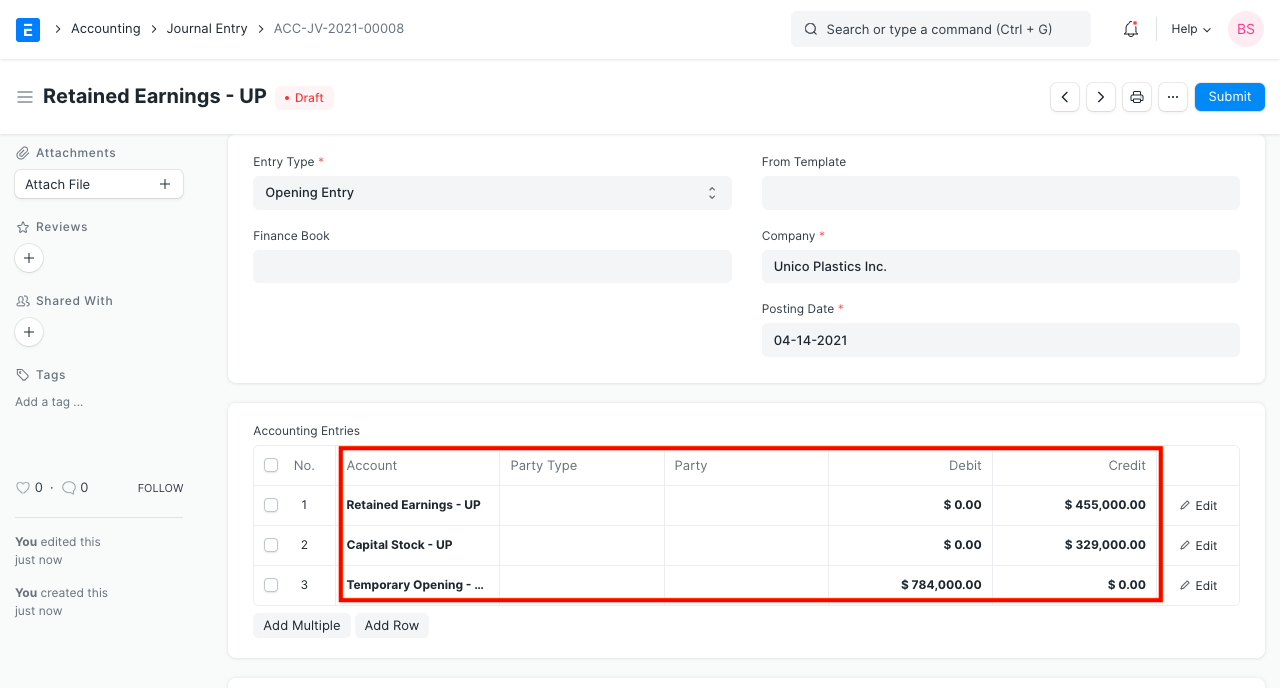Image resolution: width=1280 pixels, height=688 pixels.
Task: Check the Retained Earnings row checkbox
Action: pos(270,505)
